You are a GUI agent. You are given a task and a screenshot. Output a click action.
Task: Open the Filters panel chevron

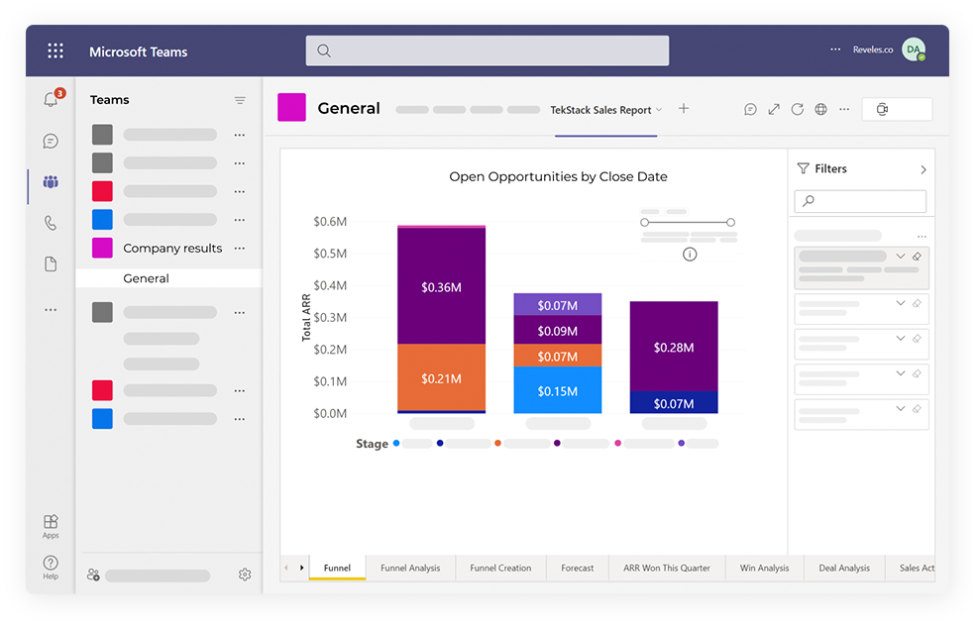coord(925,168)
